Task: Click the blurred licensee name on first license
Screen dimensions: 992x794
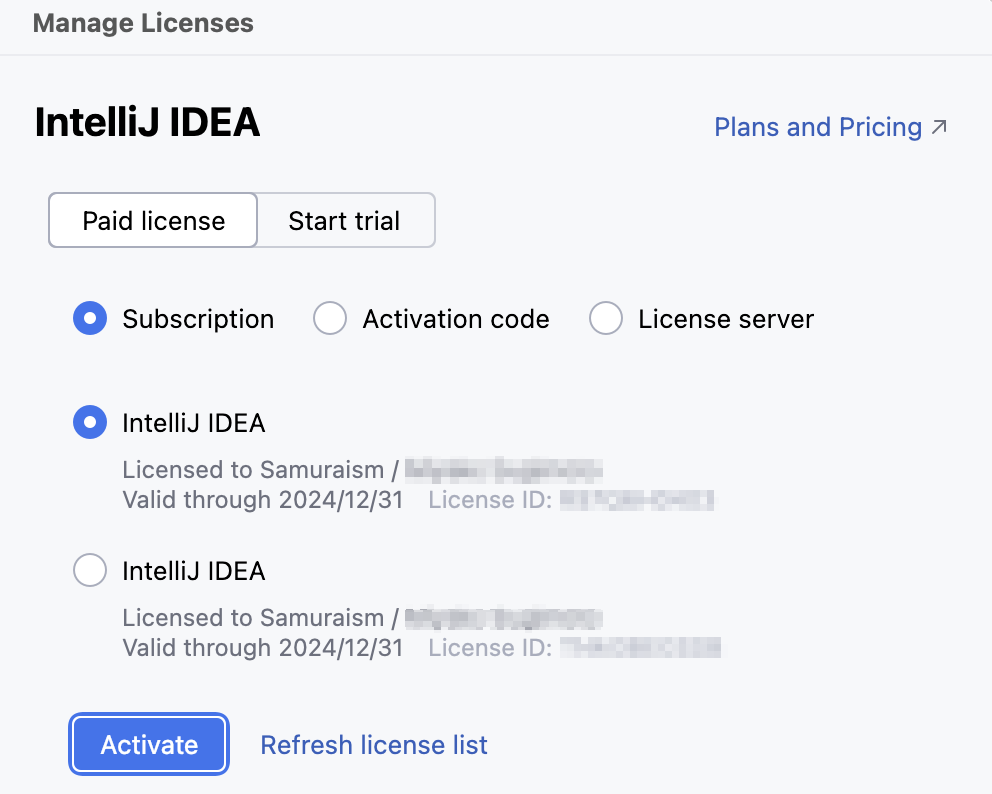Action: click(x=504, y=470)
